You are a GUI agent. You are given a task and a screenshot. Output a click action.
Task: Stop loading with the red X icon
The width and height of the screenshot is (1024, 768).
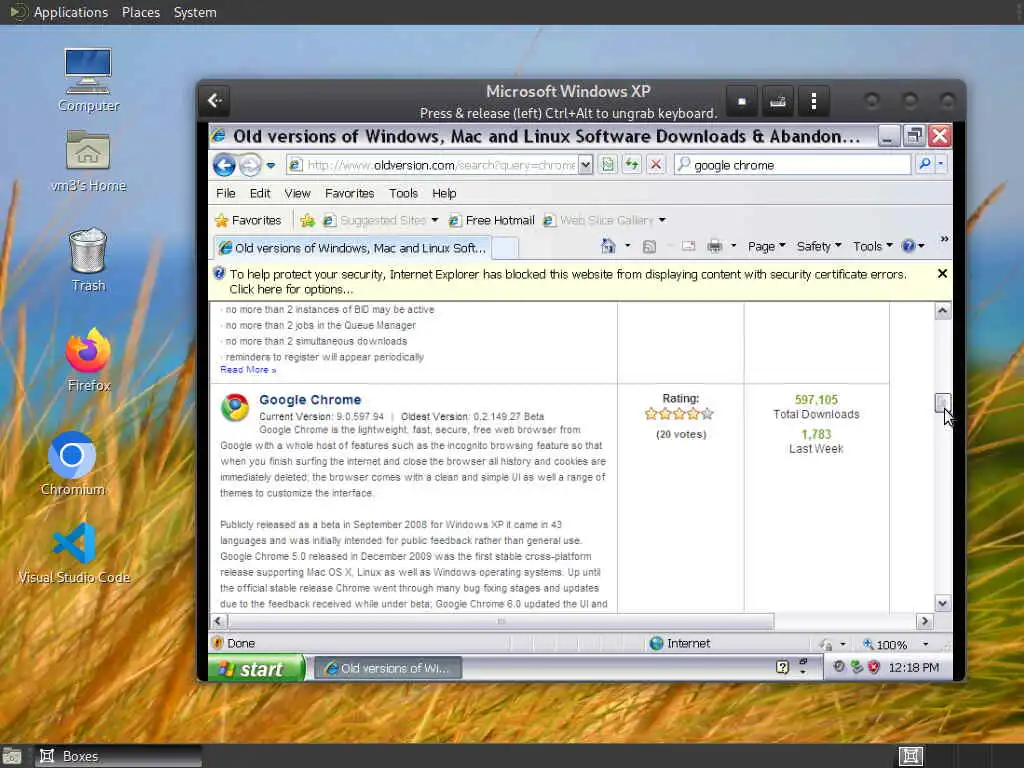(656, 165)
